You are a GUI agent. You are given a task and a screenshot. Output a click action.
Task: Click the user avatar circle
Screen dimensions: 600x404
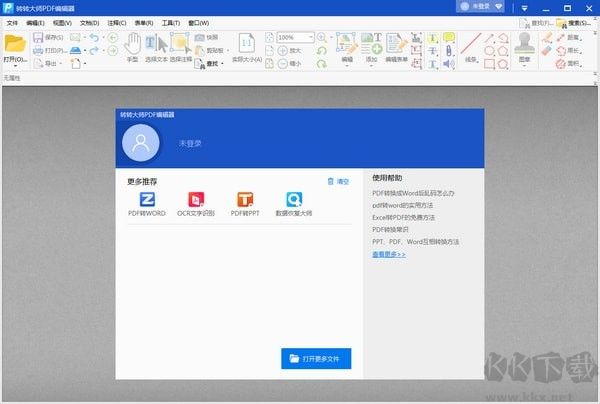[142, 144]
